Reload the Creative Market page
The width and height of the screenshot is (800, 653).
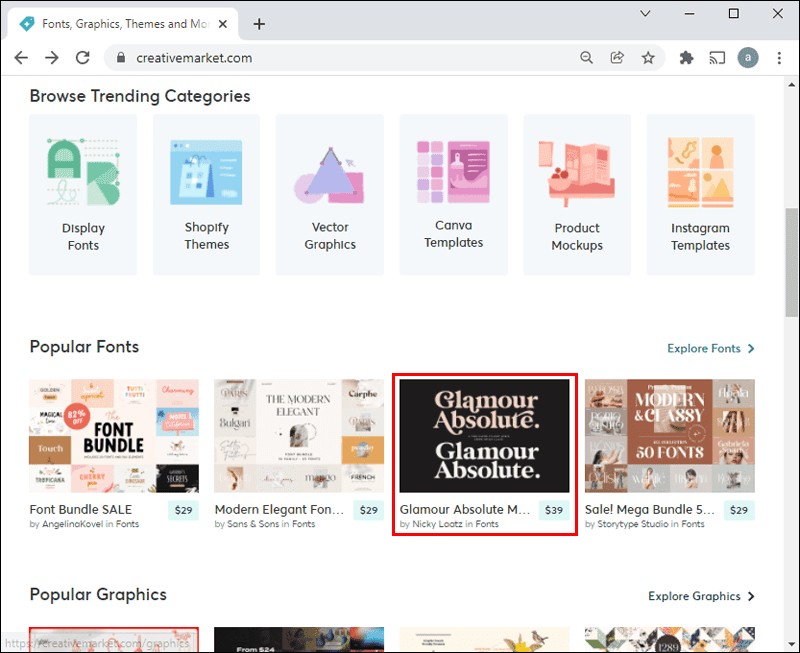(83, 58)
